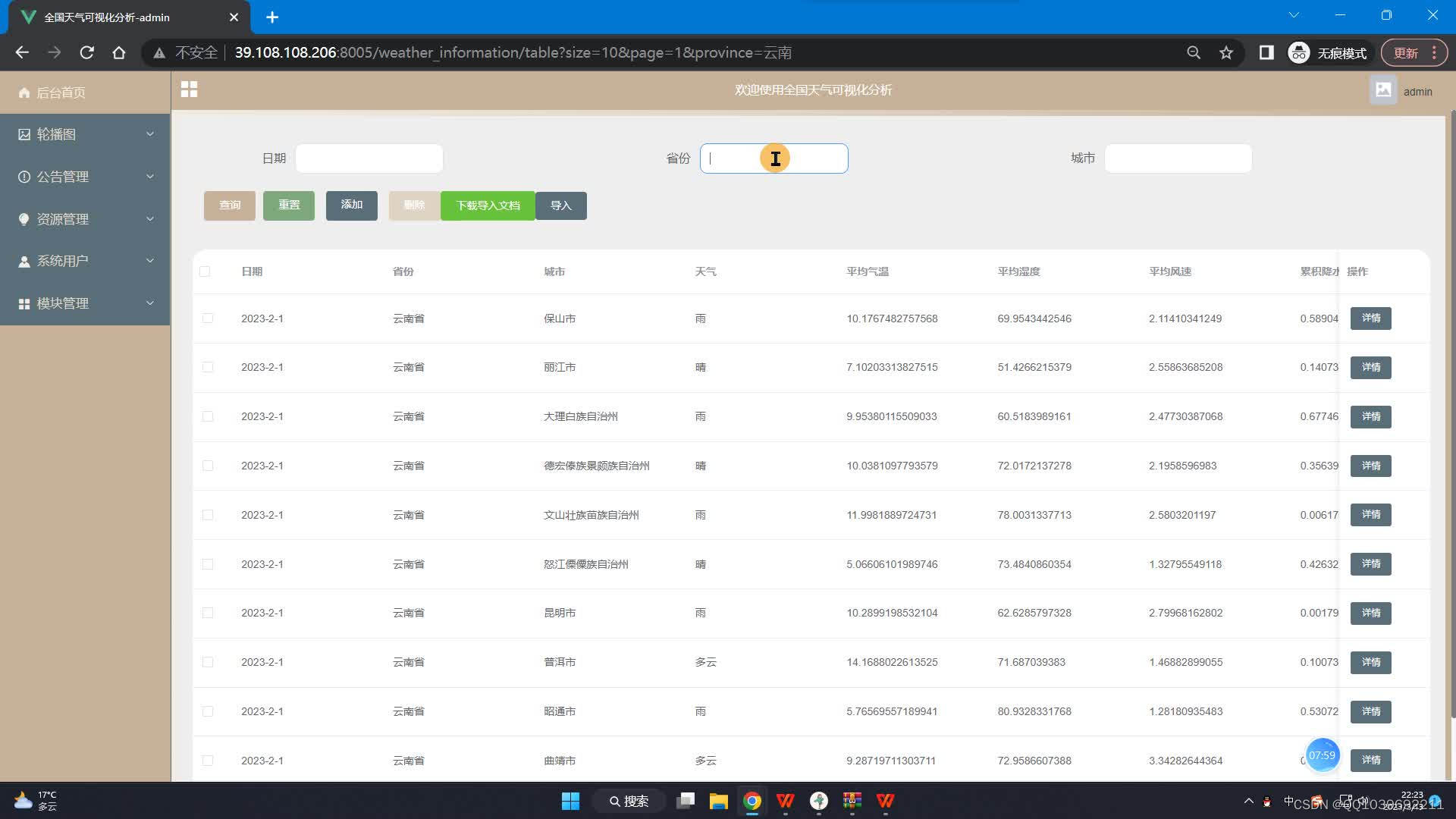Open Chrome three-dot menu
Image resolution: width=1456 pixels, height=819 pixels.
click(x=1434, y=52)
